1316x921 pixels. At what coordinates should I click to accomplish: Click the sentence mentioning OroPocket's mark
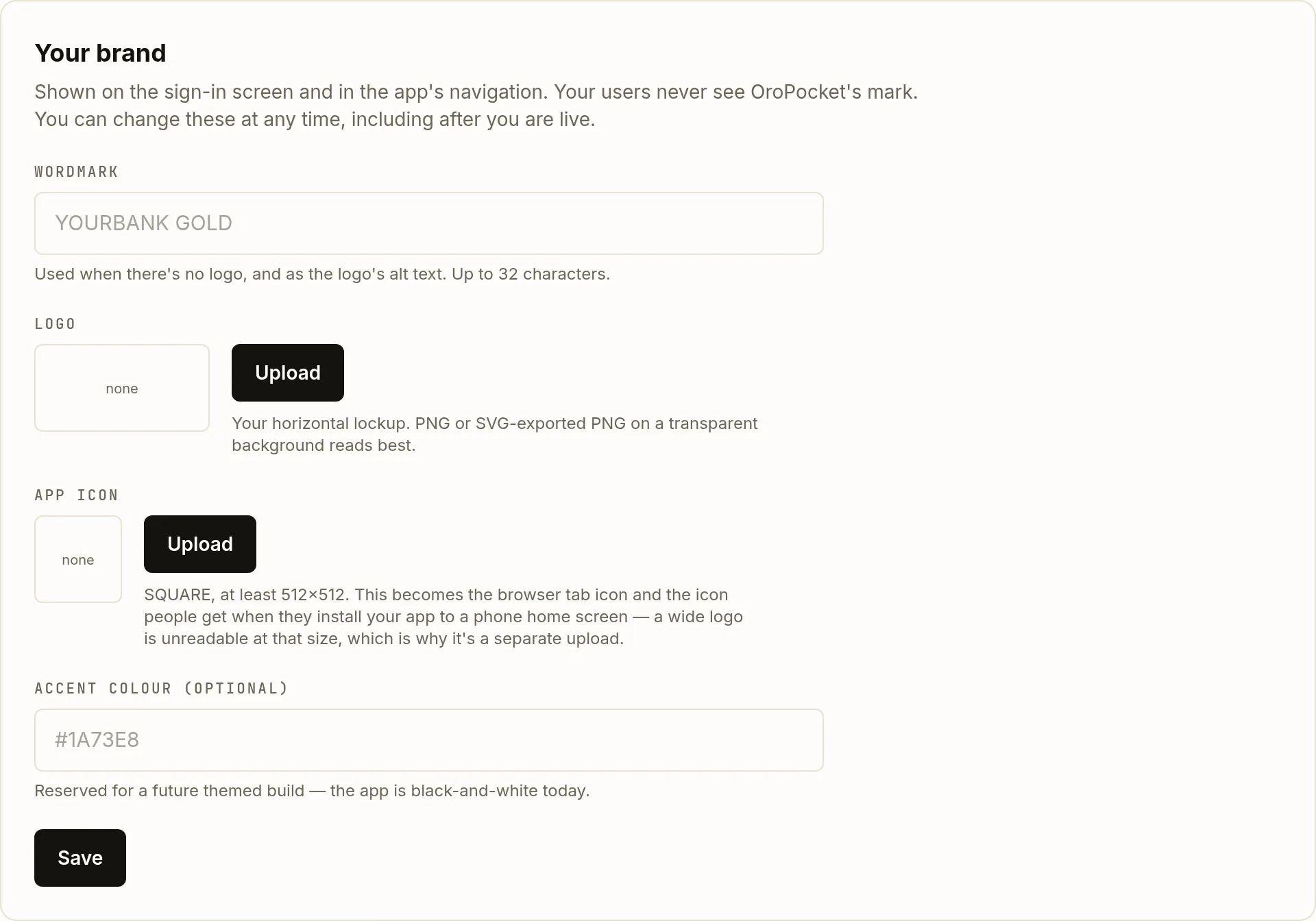pyautogui.click(x=735, y=92)
